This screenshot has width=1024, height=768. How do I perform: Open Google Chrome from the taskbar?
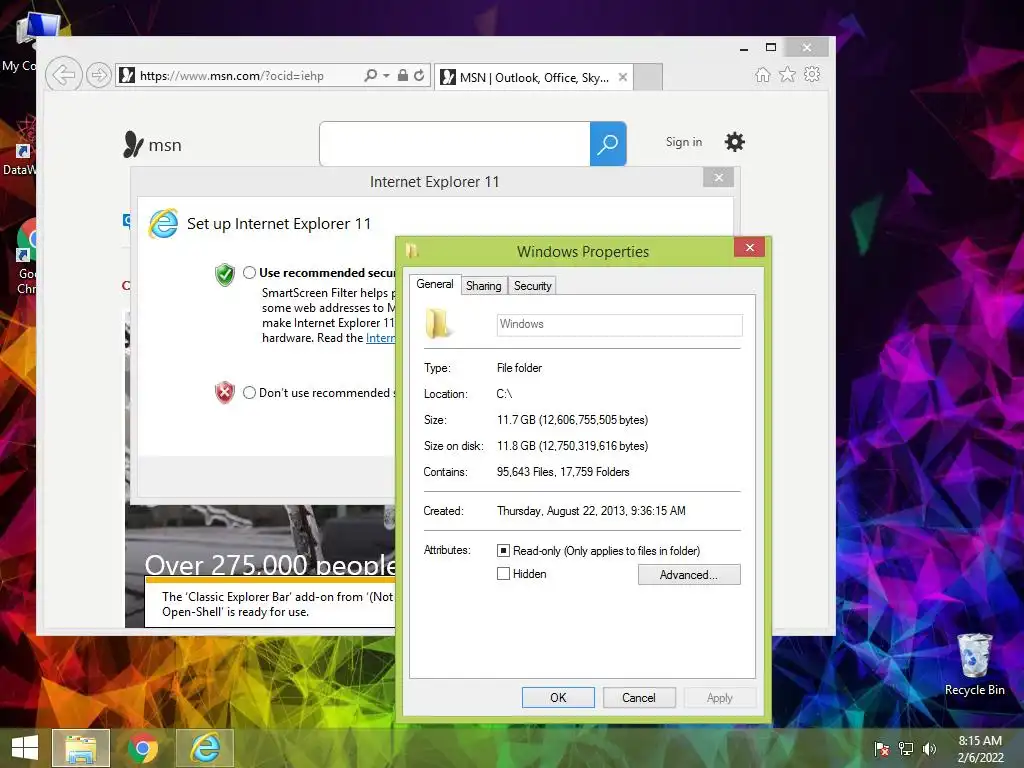pos(143,748)
